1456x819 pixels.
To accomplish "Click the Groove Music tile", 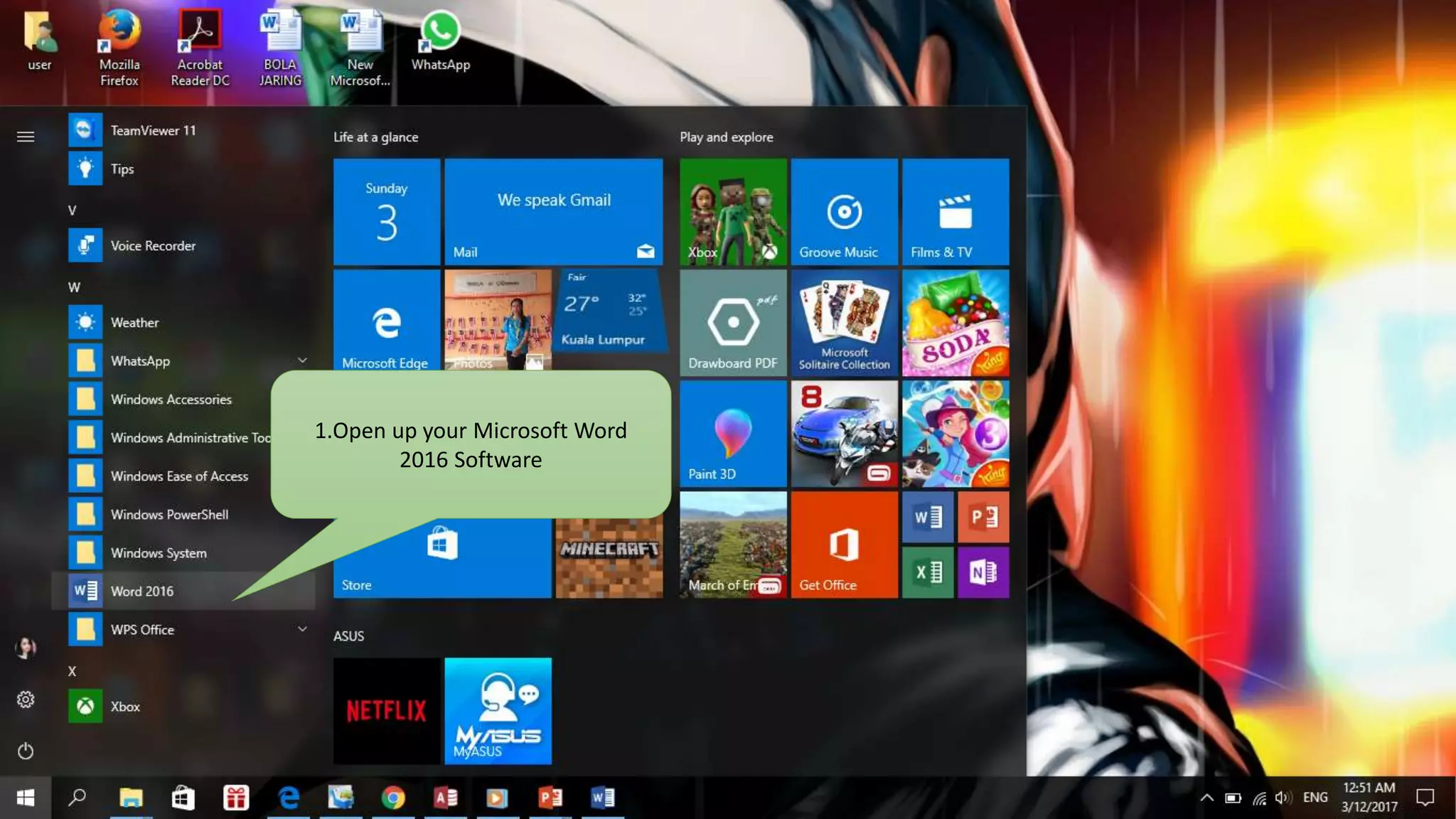I will (x=844, y=212).
